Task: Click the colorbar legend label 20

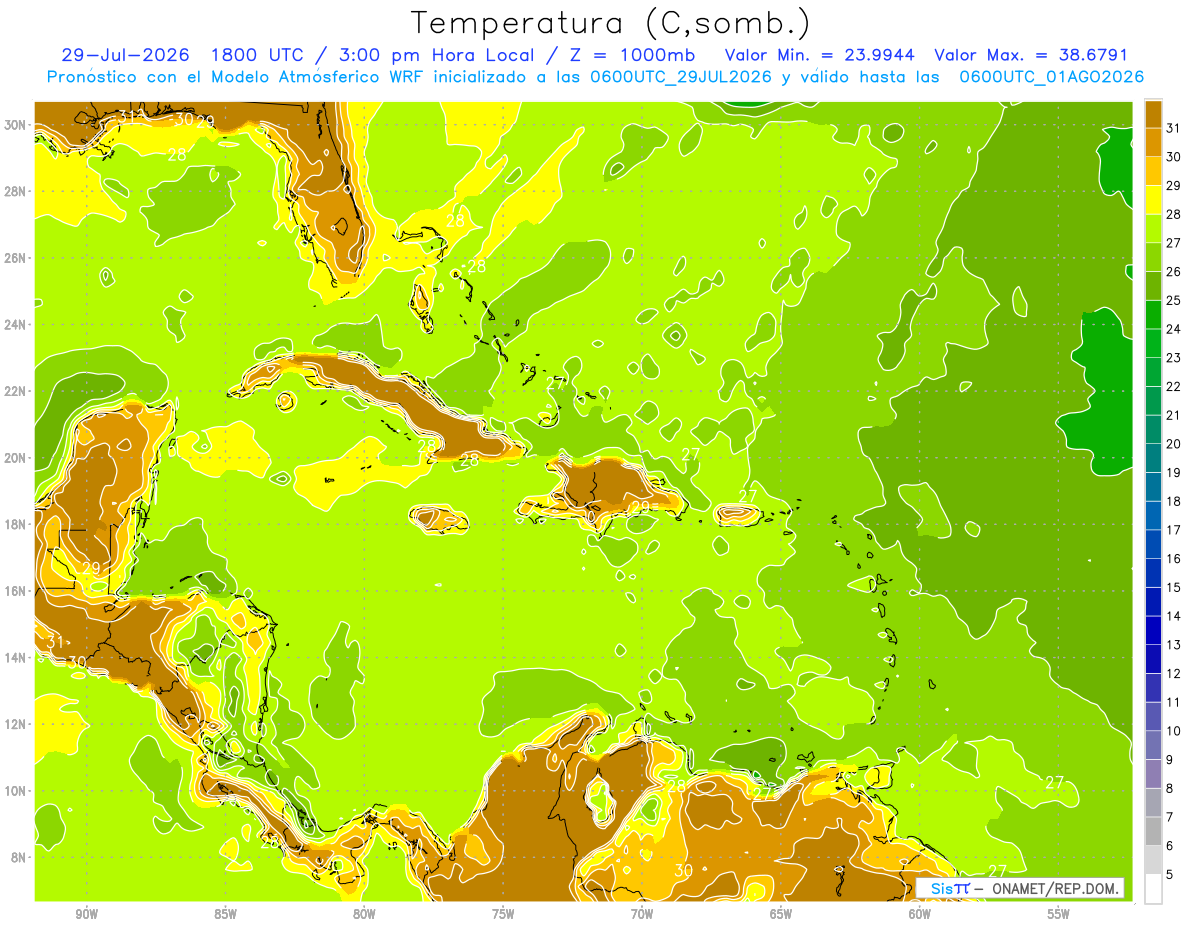Action: [x=1174, y=444]
